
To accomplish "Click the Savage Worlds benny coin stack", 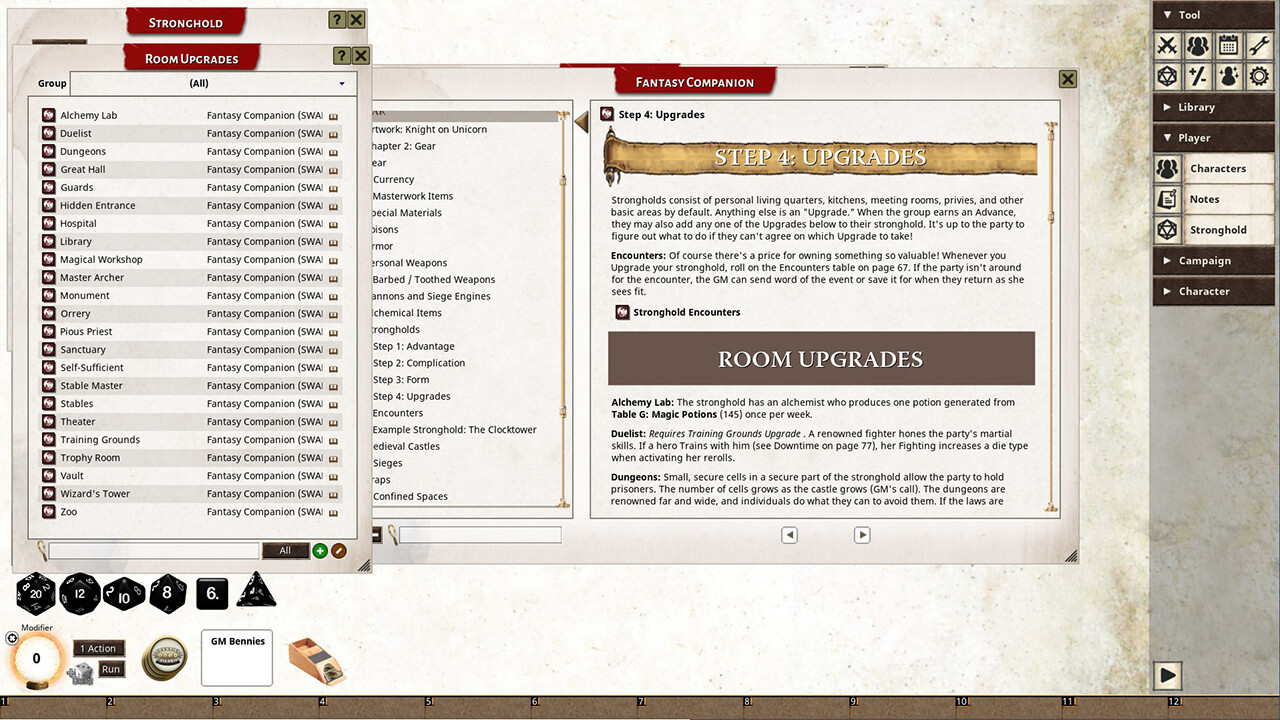I will pyautogui.click(x=164, y=658).
